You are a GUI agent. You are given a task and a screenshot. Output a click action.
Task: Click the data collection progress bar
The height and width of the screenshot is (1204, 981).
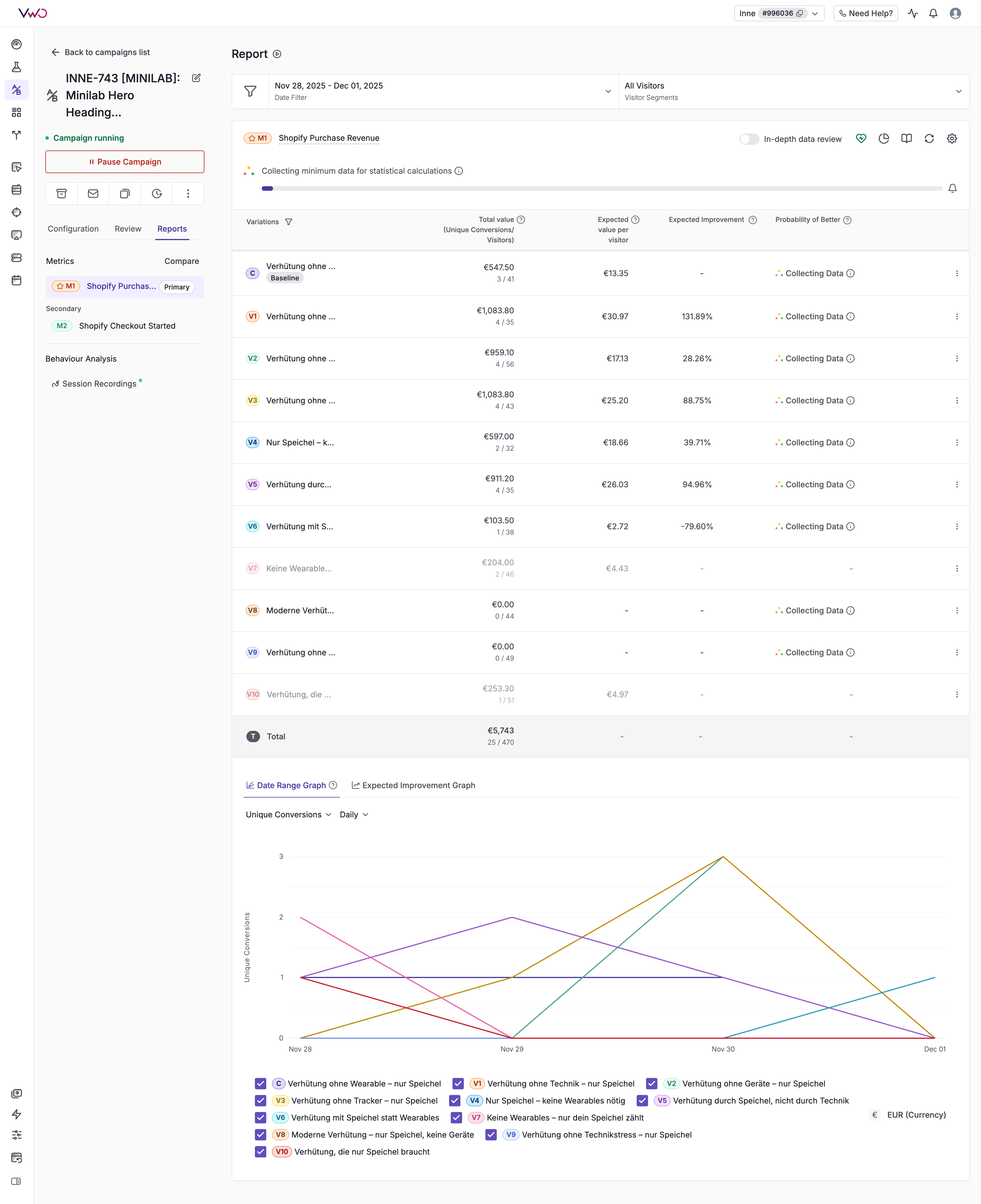click(601, 188)
